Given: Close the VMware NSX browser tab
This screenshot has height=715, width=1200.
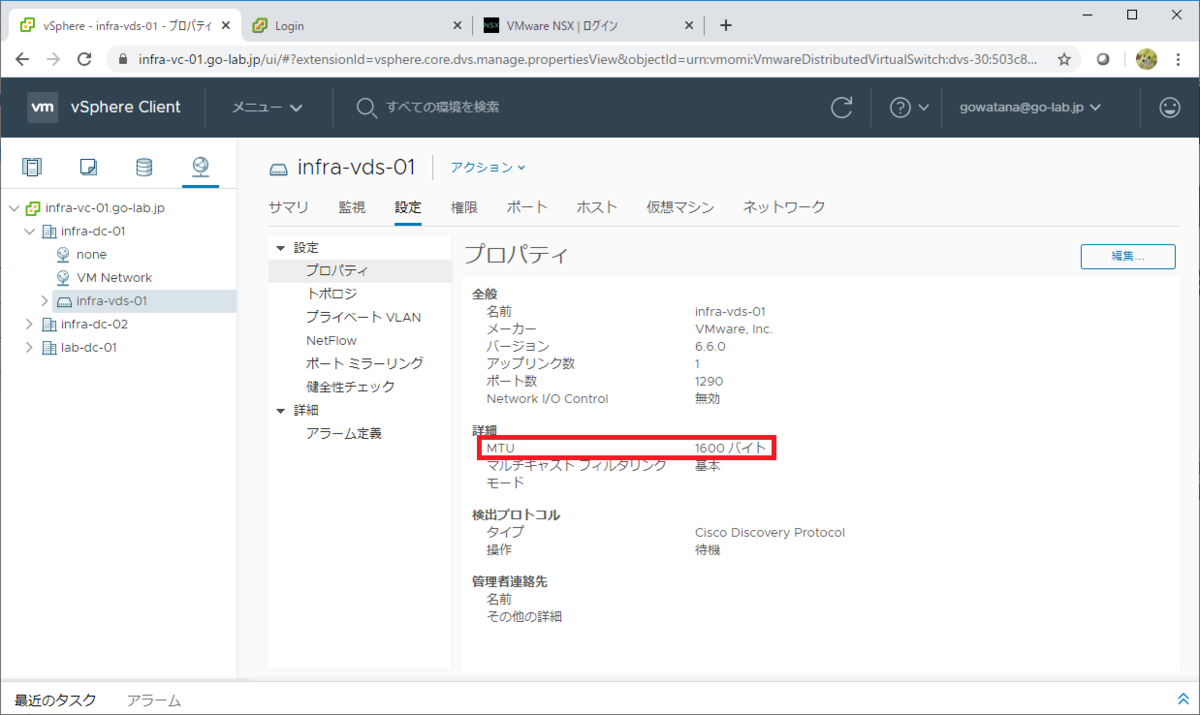Looking at the screenshot, I should 690,25.
